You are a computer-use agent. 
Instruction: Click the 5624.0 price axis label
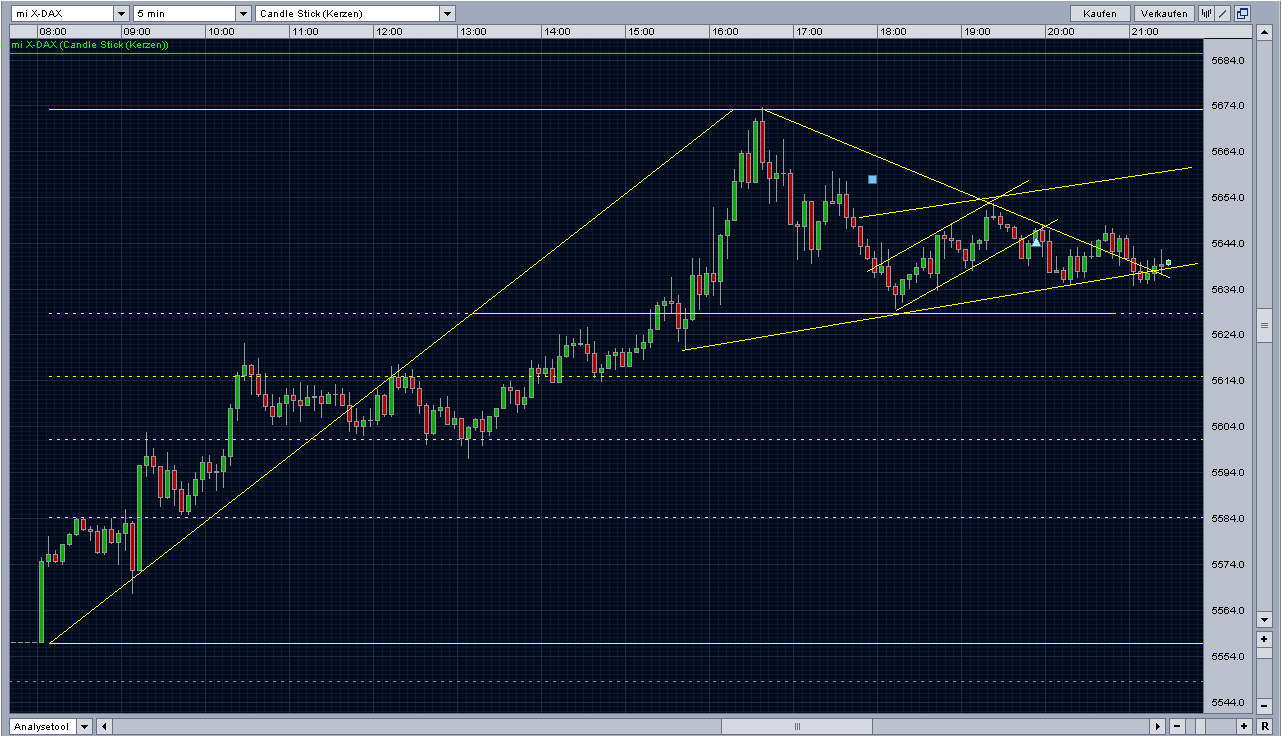click(1226, 335)
